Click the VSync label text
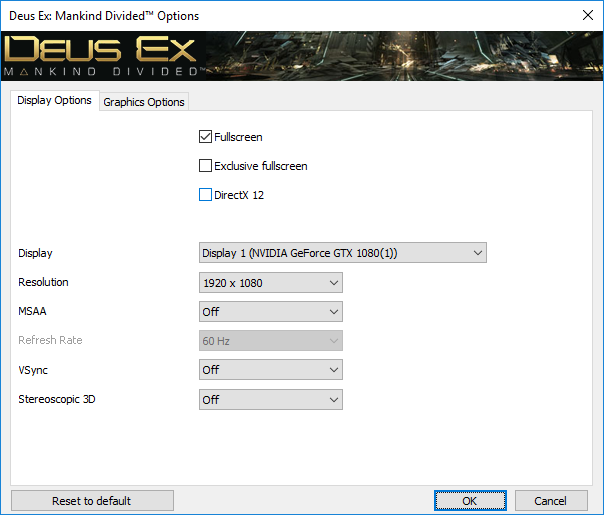Screen dimensions: 604x515 pyautogui.click(x=33, y=370)
